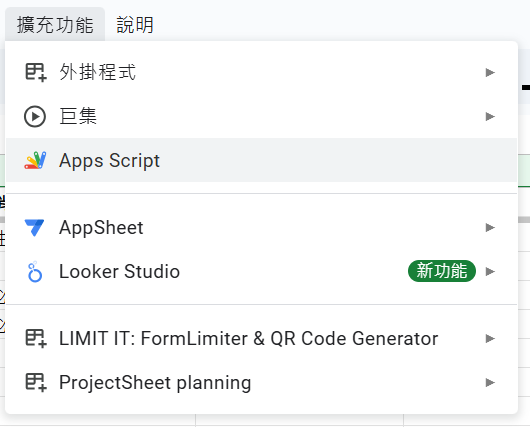Click the blue AppSheet logo icon
Viewport: 530px width, 427px height.
click(34, 228)
